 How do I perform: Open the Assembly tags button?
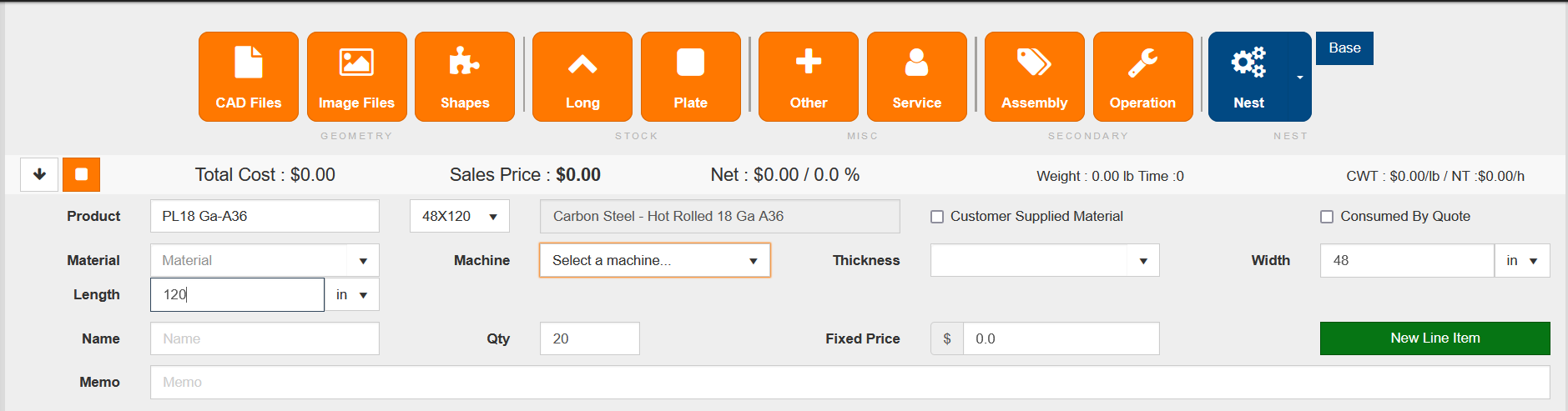1034,77
